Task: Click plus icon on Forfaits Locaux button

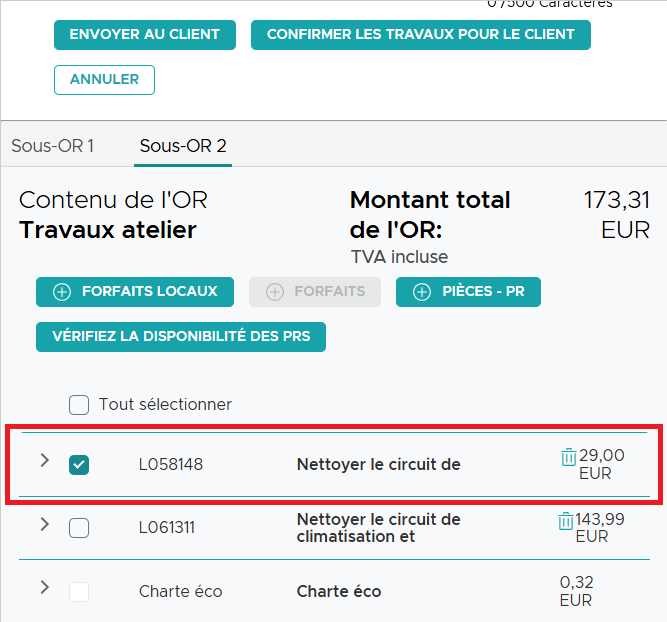Action: pos(62,292)
